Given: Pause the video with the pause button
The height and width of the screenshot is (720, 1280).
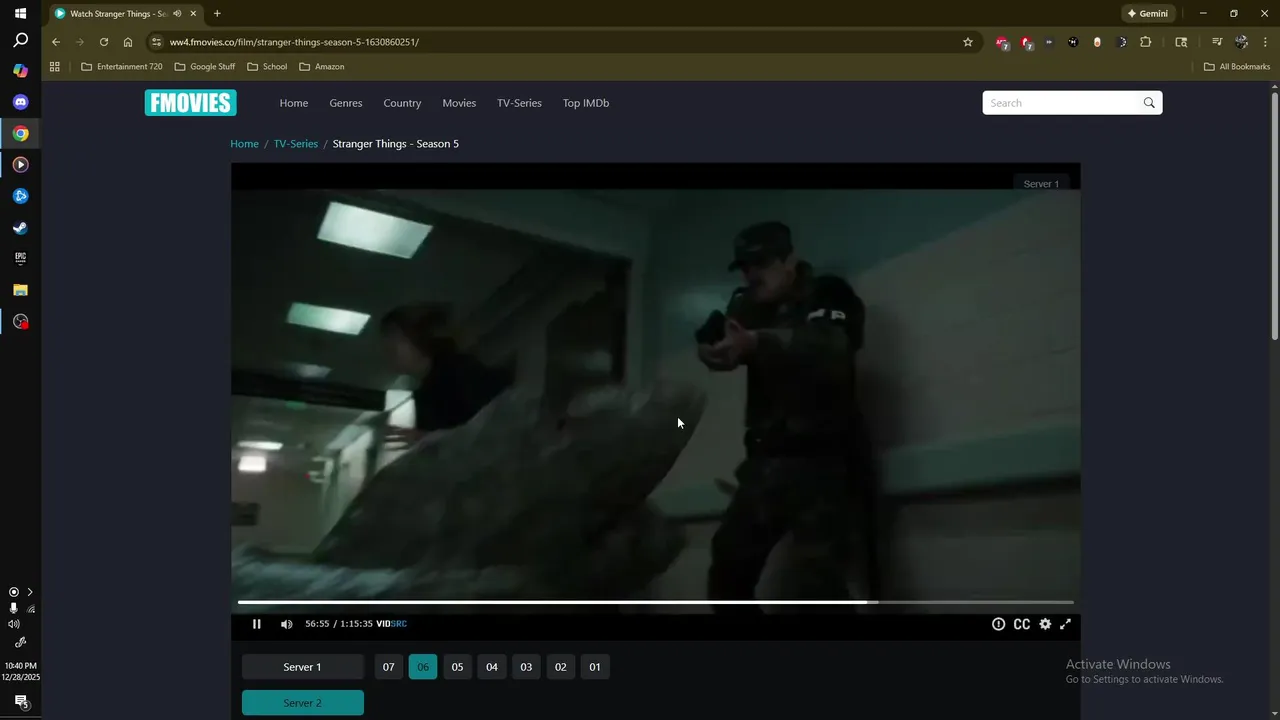Looking at the screenshot, I should tap(256, 624).
